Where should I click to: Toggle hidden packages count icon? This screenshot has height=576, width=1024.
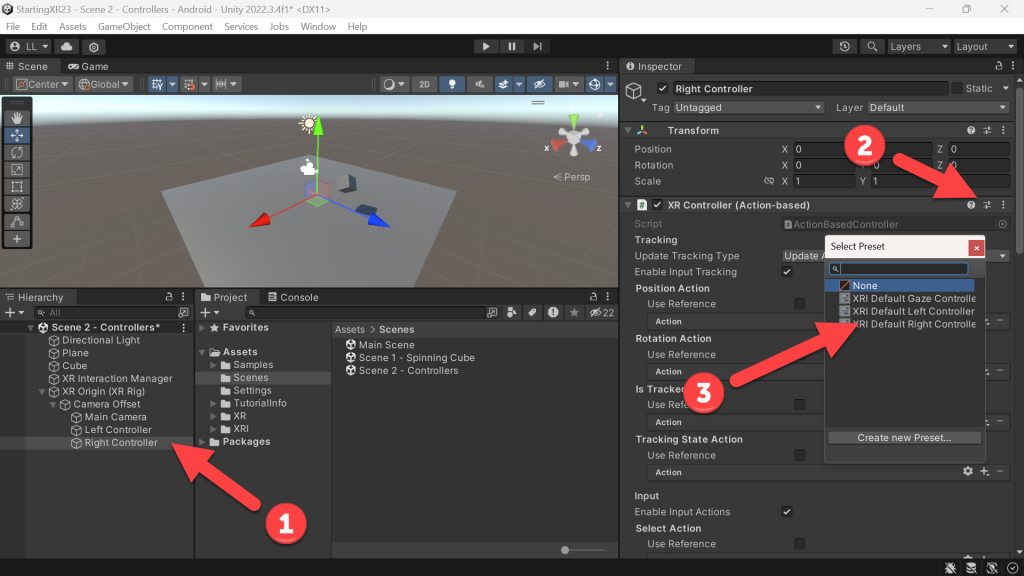[x=601, y=313]
